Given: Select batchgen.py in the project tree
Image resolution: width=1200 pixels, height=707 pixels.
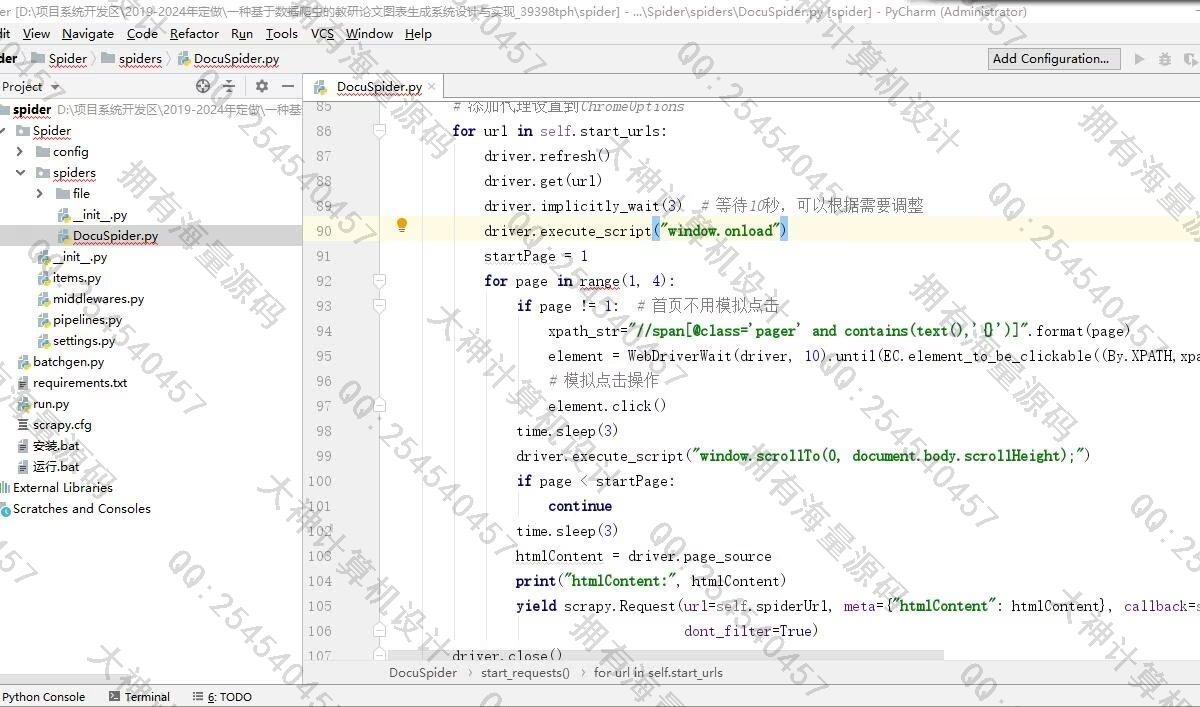Looking at the screenshot, I should 68,362.
